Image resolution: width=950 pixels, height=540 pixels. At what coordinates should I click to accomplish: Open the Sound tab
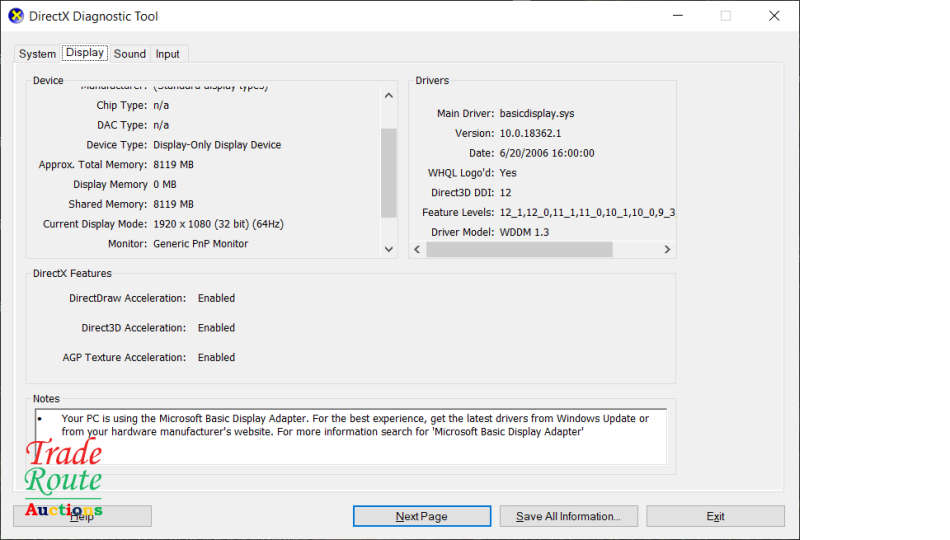pos(129,54)
